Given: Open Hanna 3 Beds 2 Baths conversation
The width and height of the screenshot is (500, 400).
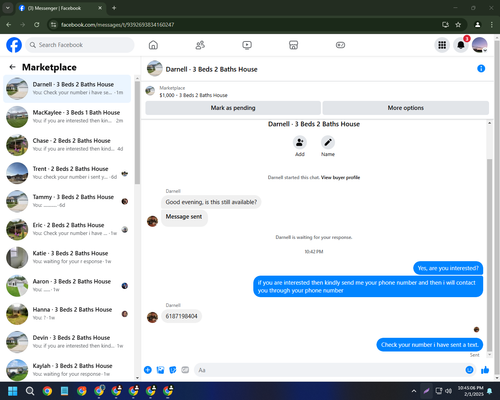Looking at the screenshot, I should pos(67,314).
